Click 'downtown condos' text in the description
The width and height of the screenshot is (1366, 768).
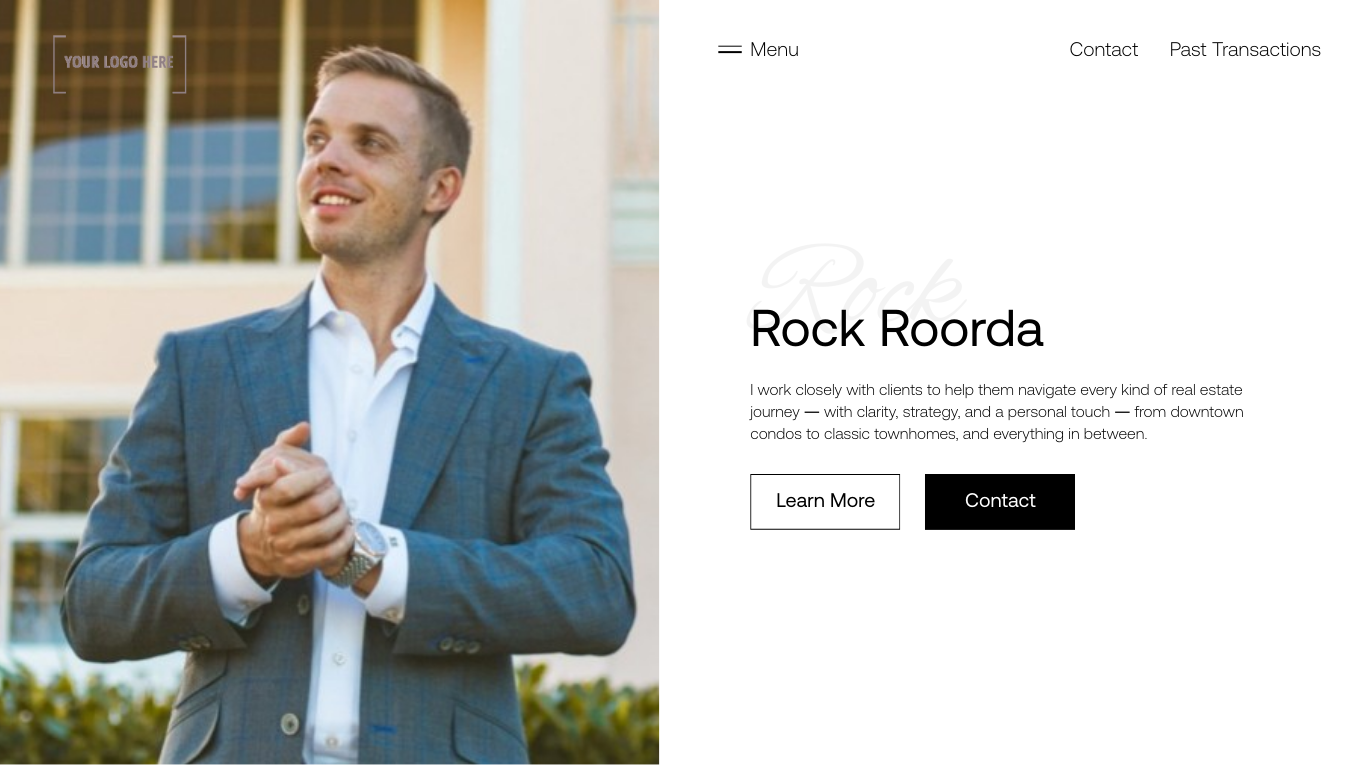tap(997, 422)
